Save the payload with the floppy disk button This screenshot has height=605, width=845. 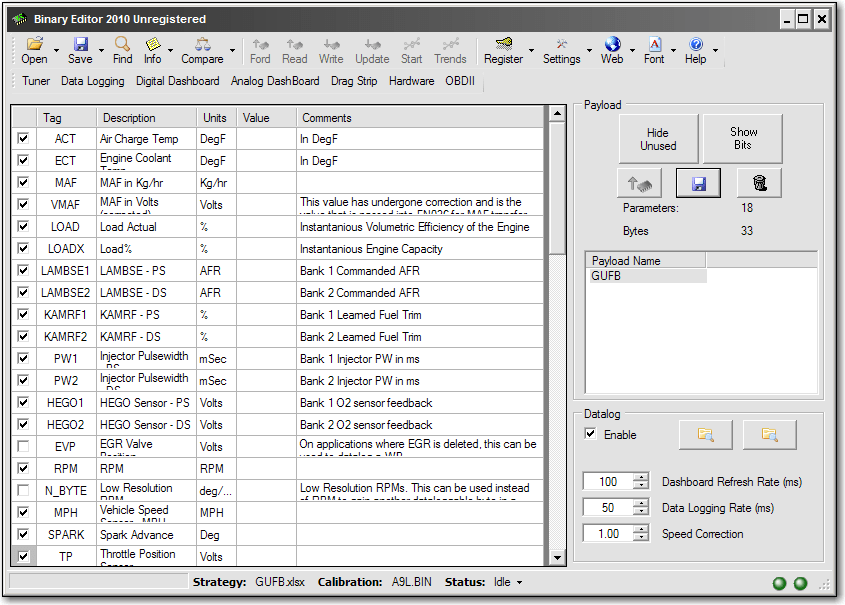699,183
